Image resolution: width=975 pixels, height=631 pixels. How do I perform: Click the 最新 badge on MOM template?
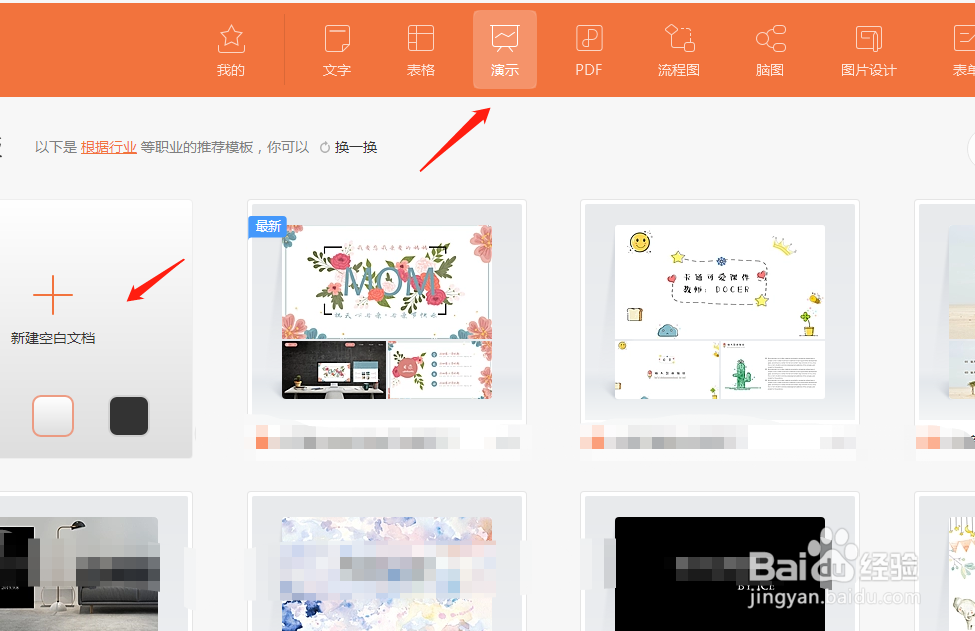tap(267, 226)
